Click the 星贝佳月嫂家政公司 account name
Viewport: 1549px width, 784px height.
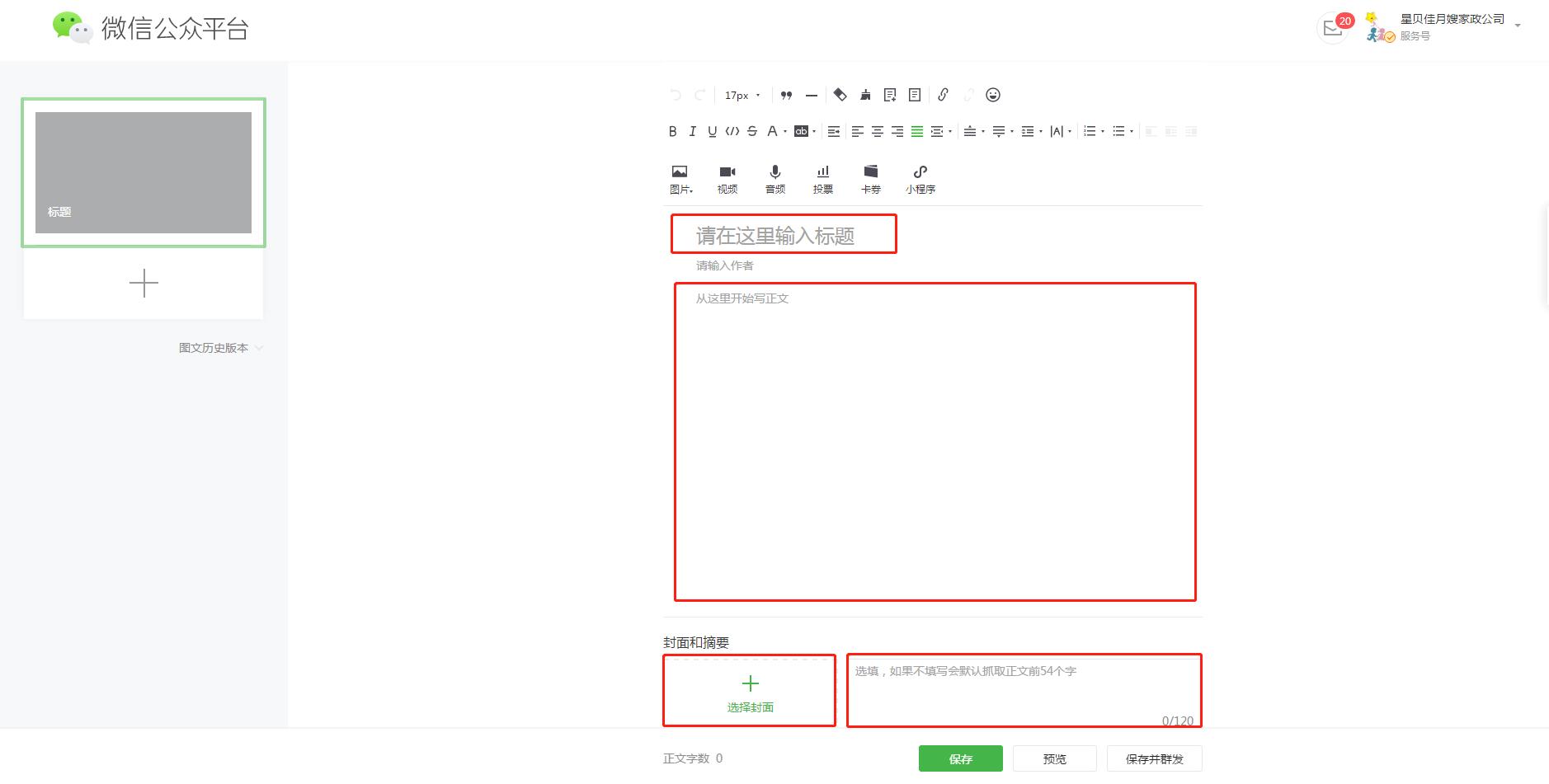1452,19
